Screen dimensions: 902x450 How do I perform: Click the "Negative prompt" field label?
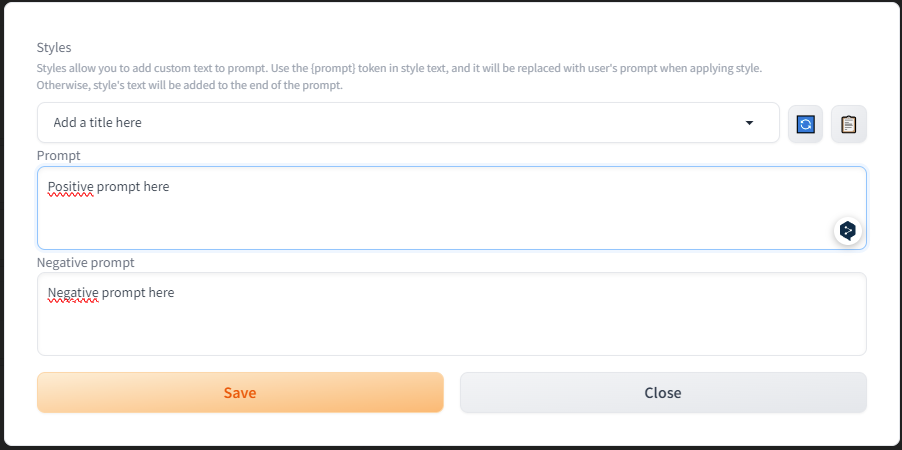86,263
